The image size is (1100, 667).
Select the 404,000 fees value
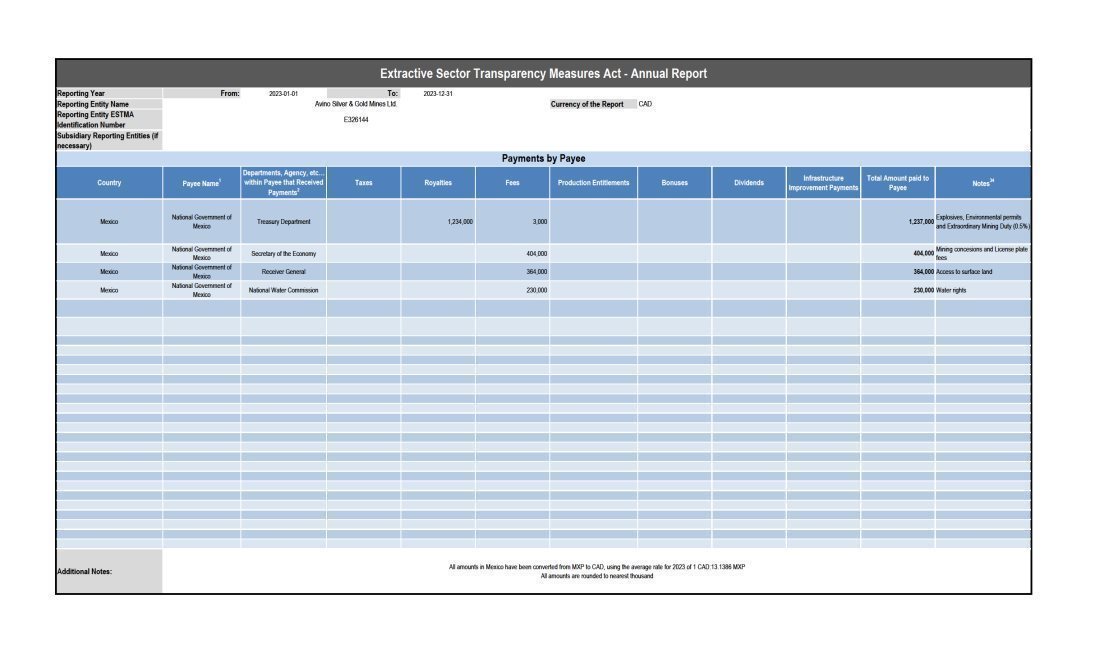click(536, 254)
